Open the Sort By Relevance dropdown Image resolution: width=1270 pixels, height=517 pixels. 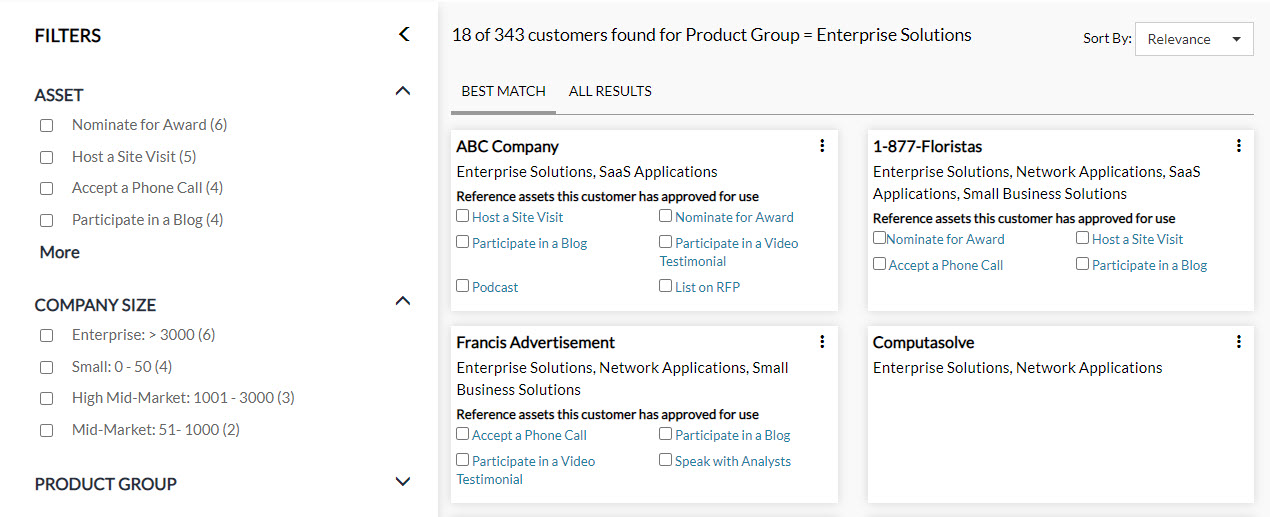point(1194,39)
